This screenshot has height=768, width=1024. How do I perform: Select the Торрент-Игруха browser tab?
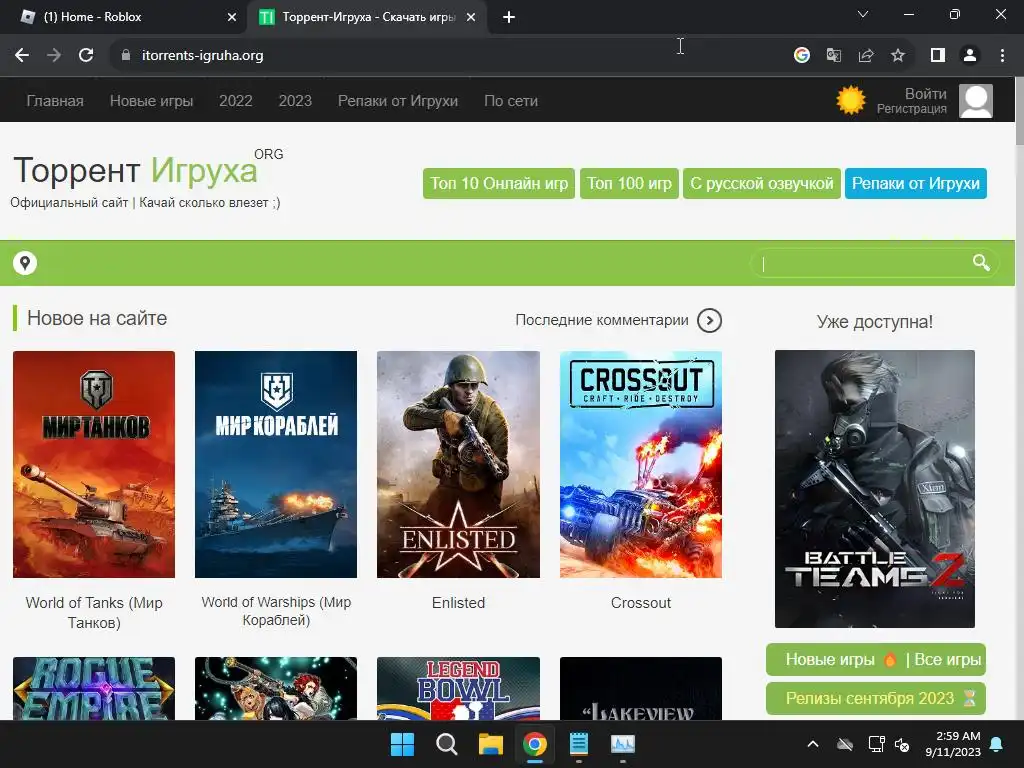(x=368, y=17)
